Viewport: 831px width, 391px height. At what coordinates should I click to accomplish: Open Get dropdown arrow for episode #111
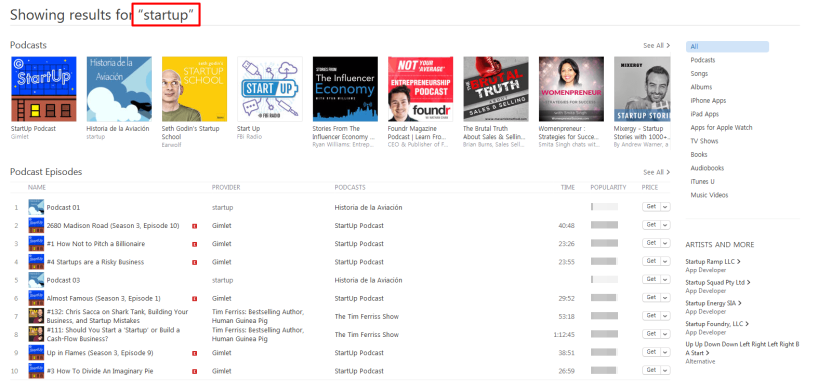tap(665, 334)
